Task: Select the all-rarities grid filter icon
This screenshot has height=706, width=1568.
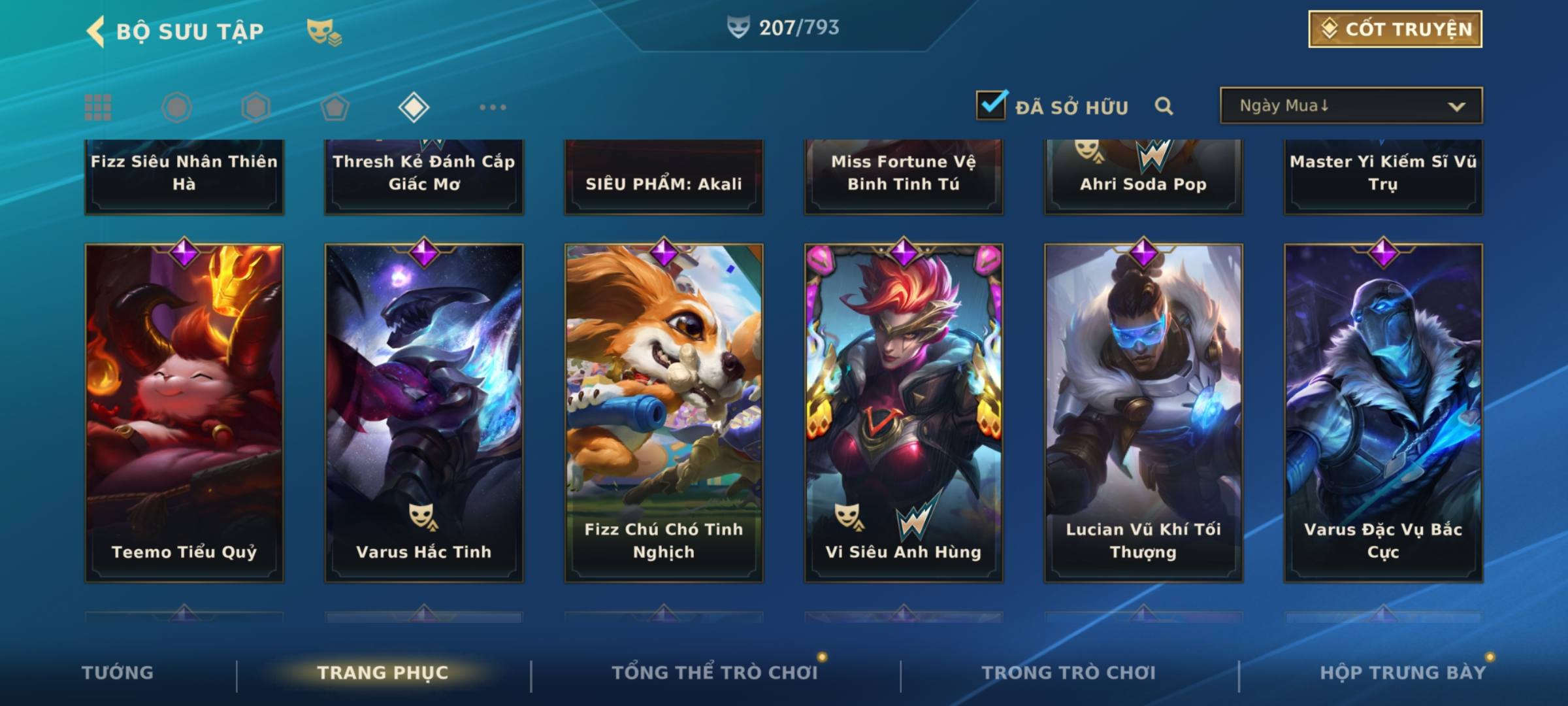Action: tap(98, 107)
